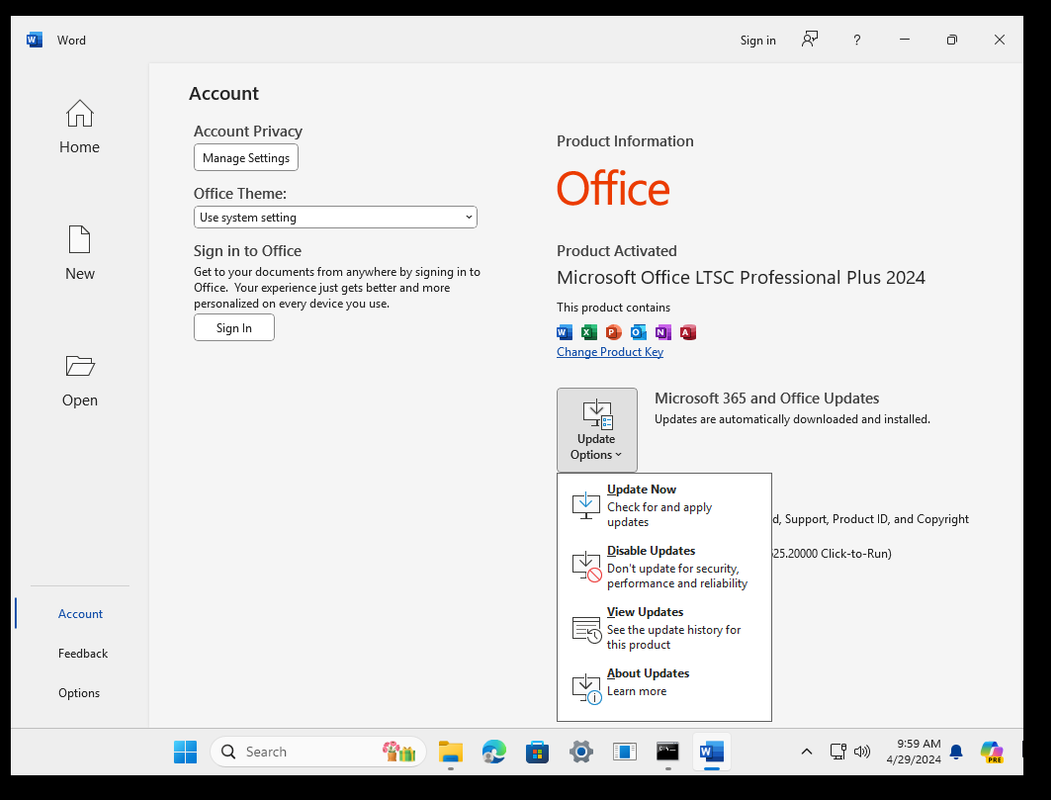
Task: Click the Word logo in the title bar
Action: click(34, 40)
